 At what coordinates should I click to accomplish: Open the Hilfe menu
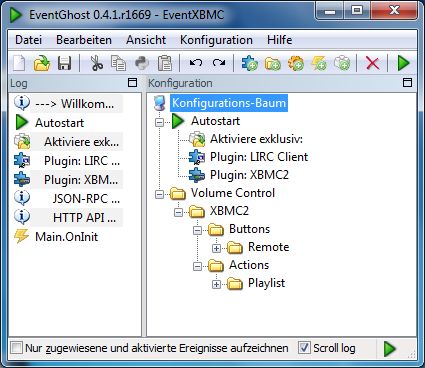click(280, 40)
